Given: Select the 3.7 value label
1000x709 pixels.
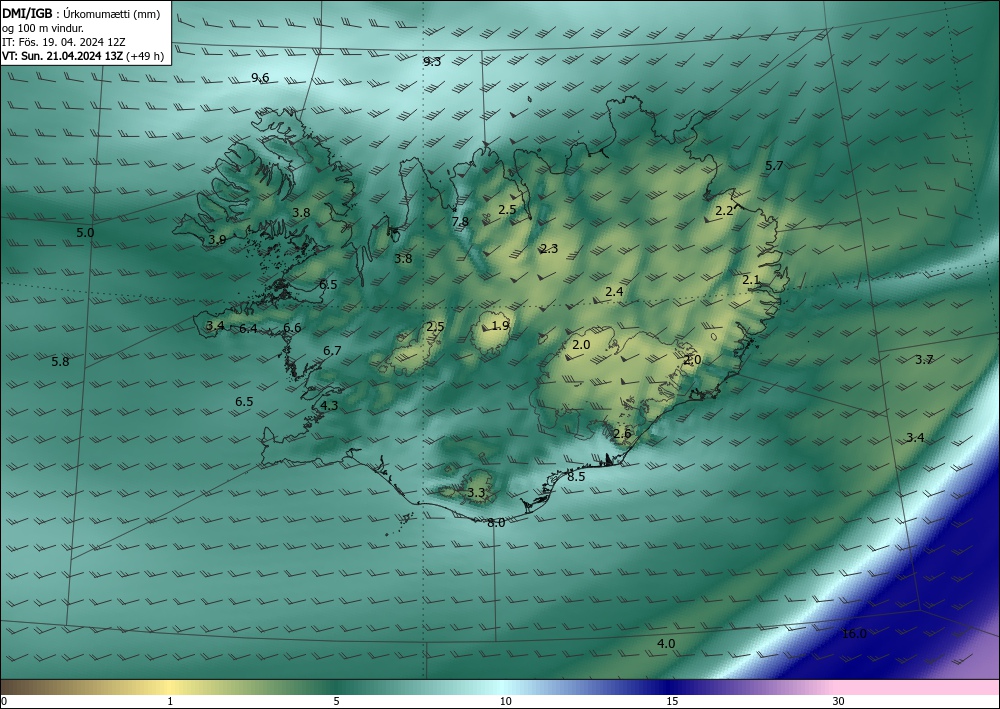Looking at the screenshot, I should [x=924, y=360].
